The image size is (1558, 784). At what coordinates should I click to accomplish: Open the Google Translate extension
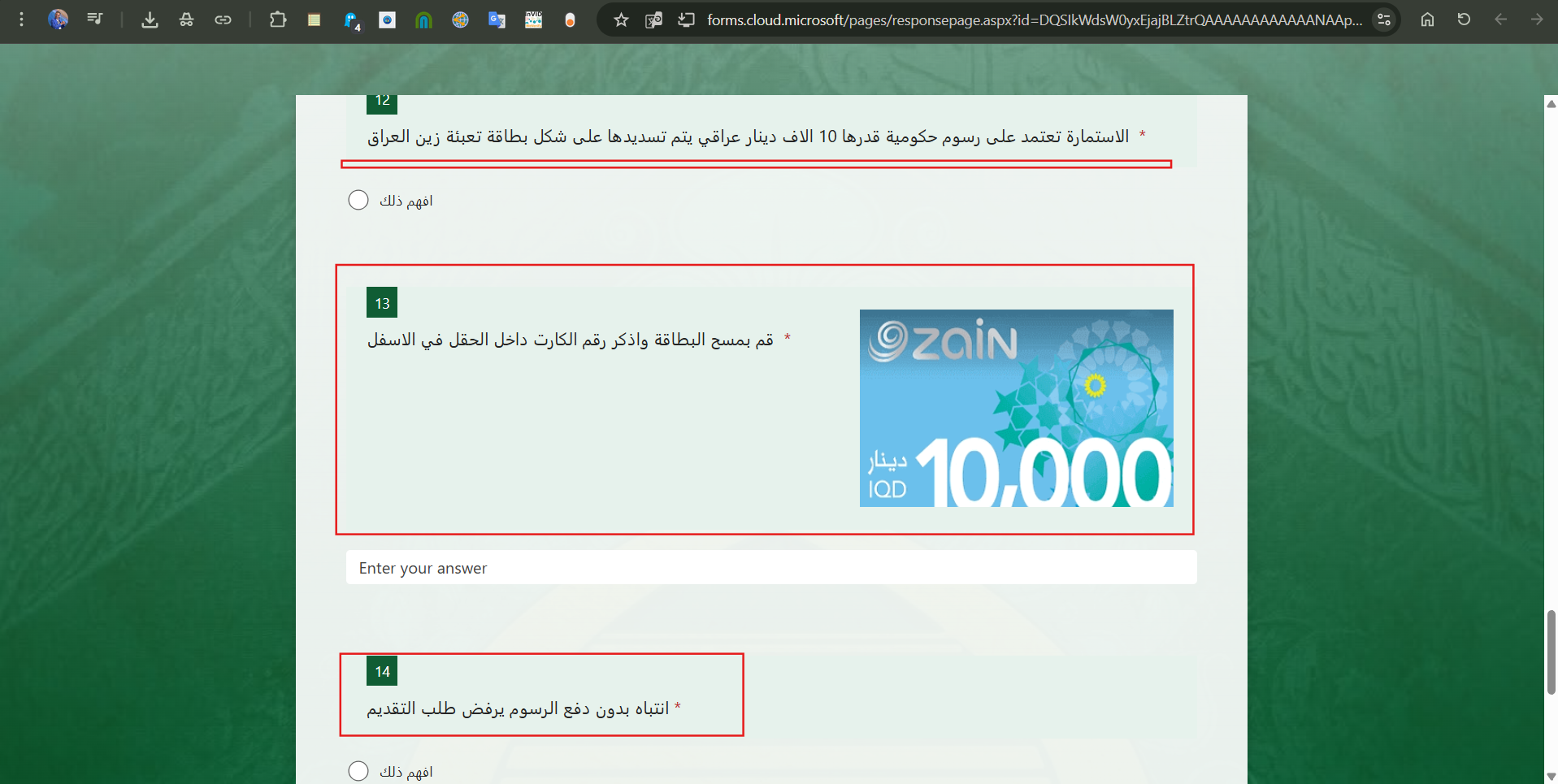point(497,19)
